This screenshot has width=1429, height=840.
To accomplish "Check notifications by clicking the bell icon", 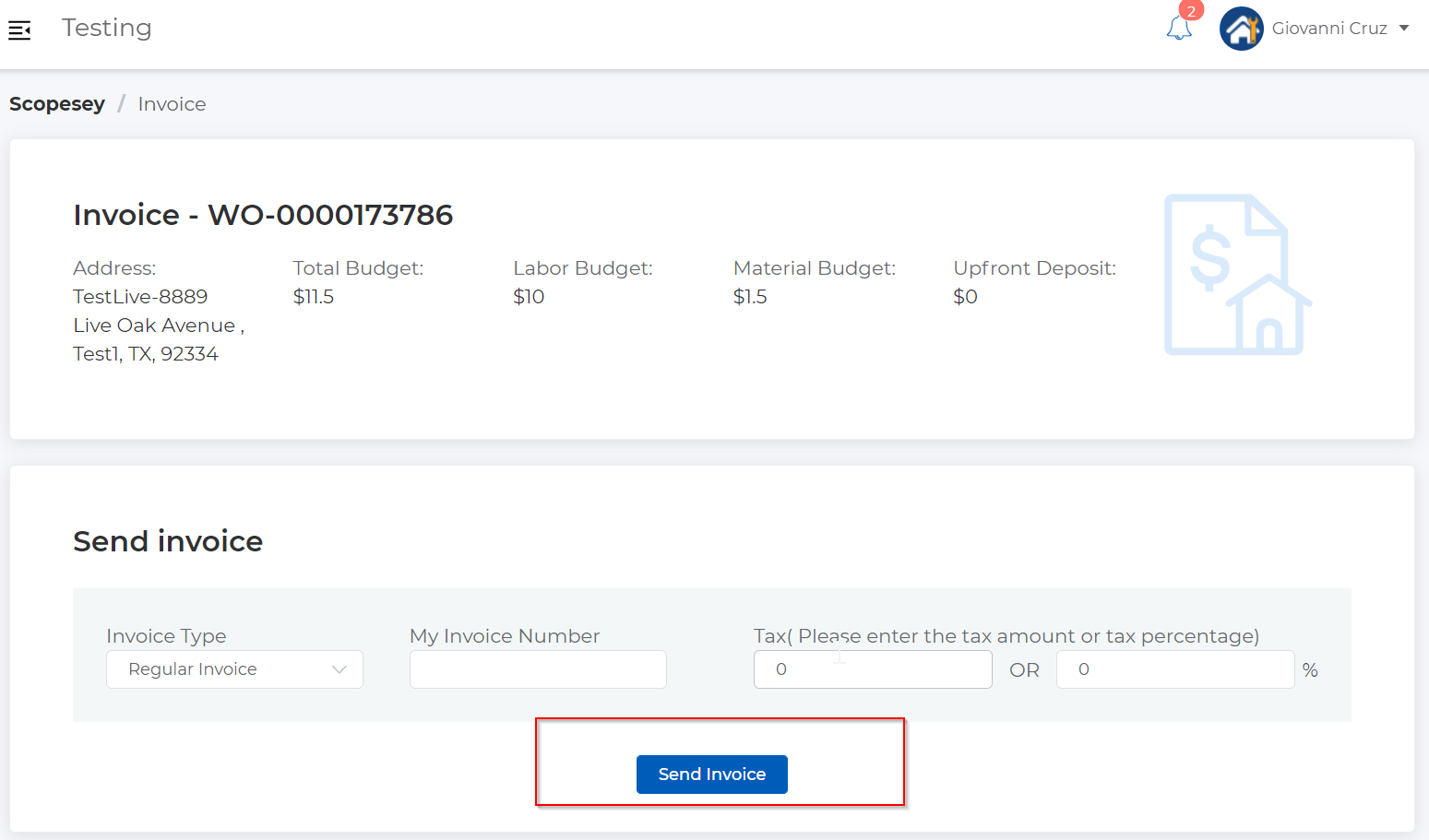I will pos(1180,30).
